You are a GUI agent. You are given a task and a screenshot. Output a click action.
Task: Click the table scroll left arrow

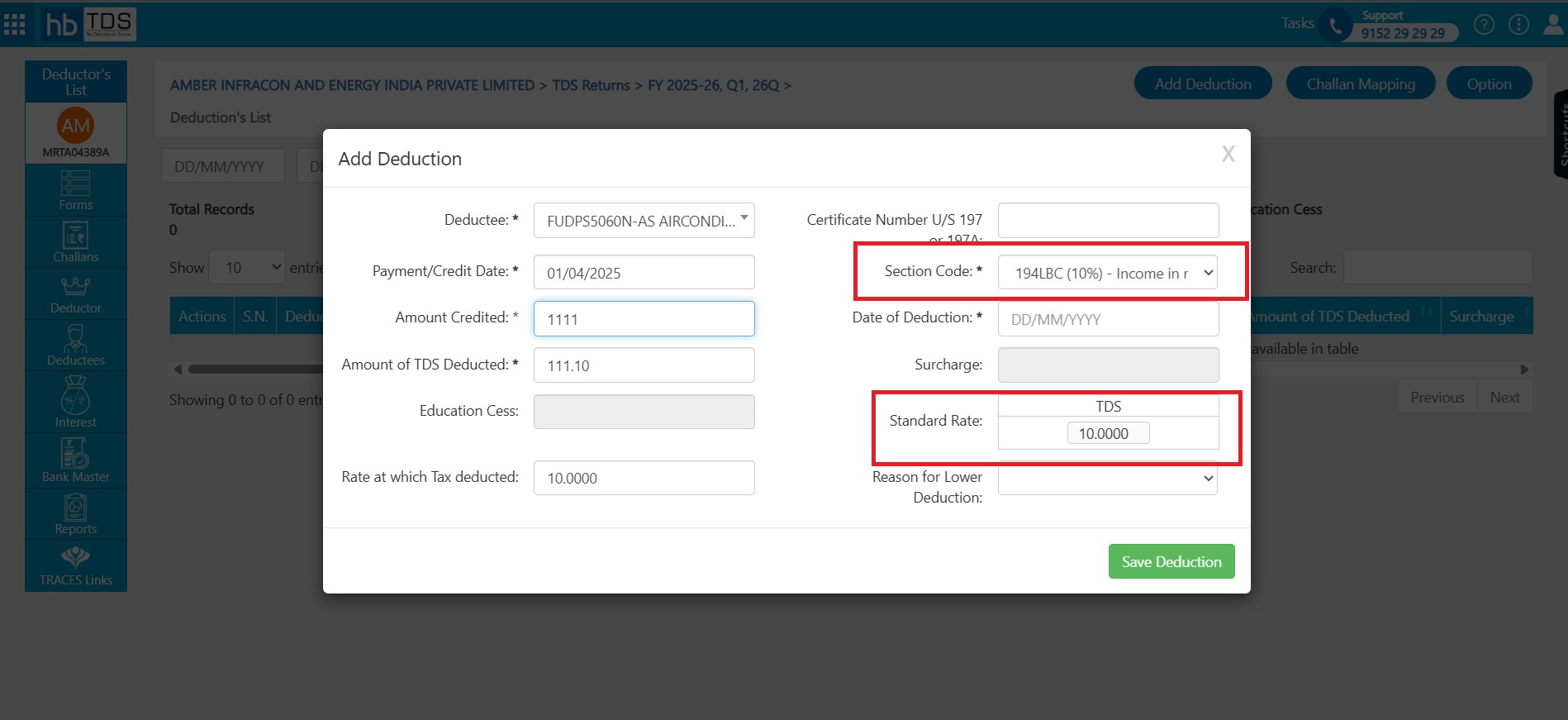click(x=178, y=370)
